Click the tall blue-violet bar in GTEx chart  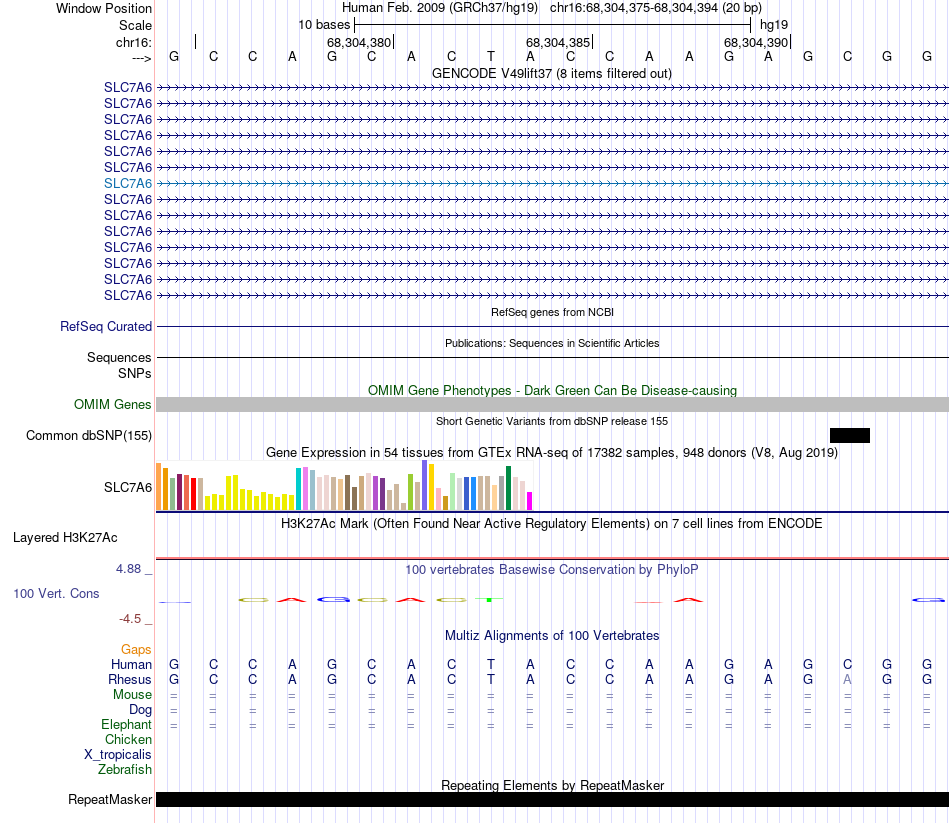click(425, 485)
